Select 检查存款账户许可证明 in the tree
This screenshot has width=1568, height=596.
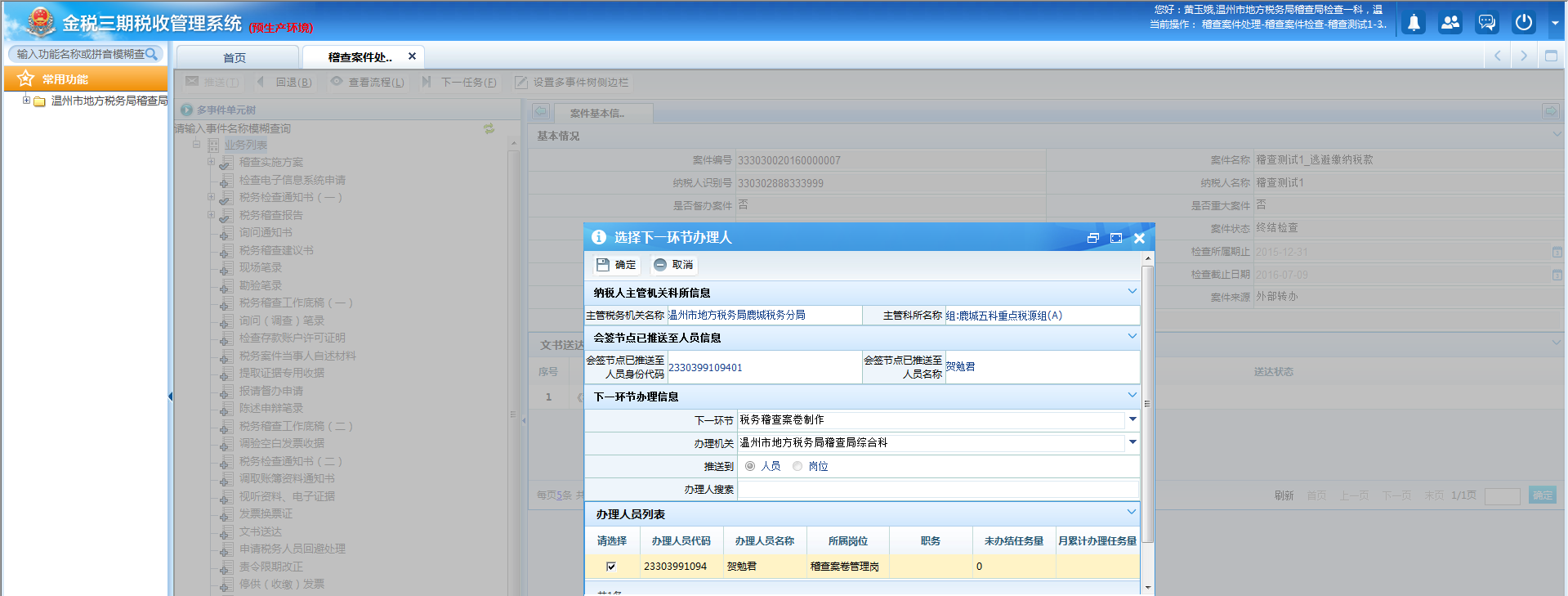click(293, 338)
